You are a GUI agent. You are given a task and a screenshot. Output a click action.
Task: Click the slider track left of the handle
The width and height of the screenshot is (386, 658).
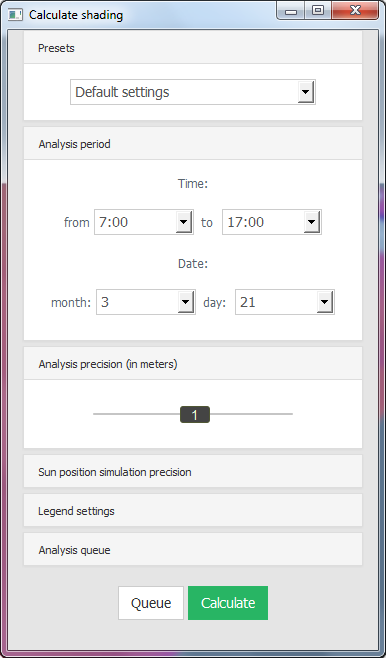[136, 414]
